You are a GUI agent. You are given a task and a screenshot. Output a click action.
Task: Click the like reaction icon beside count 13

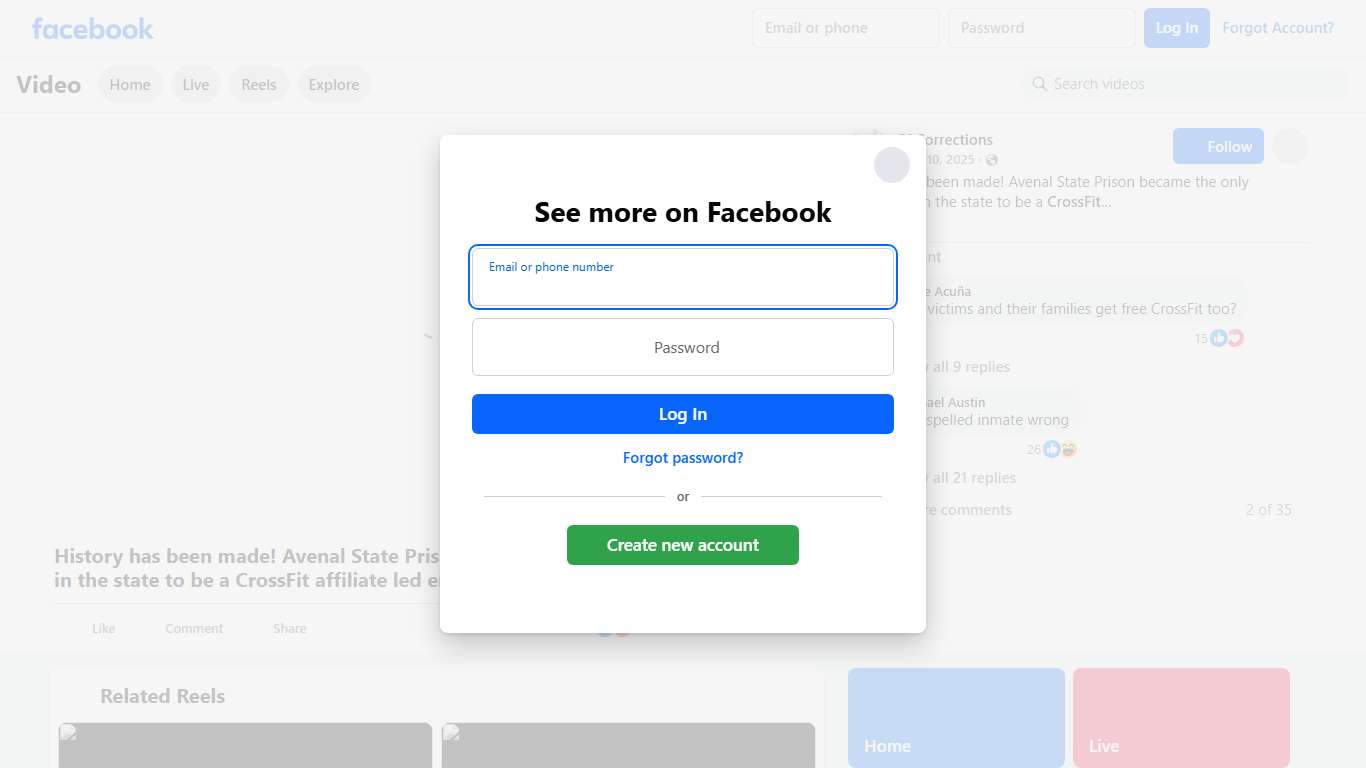(x=1218, y=338)
